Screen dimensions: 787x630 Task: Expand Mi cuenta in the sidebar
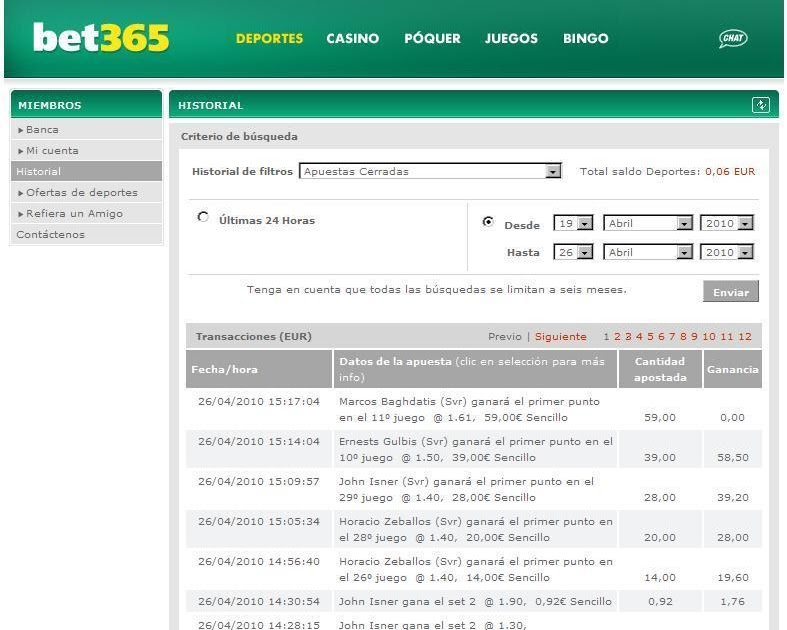(x=86, y=151)
